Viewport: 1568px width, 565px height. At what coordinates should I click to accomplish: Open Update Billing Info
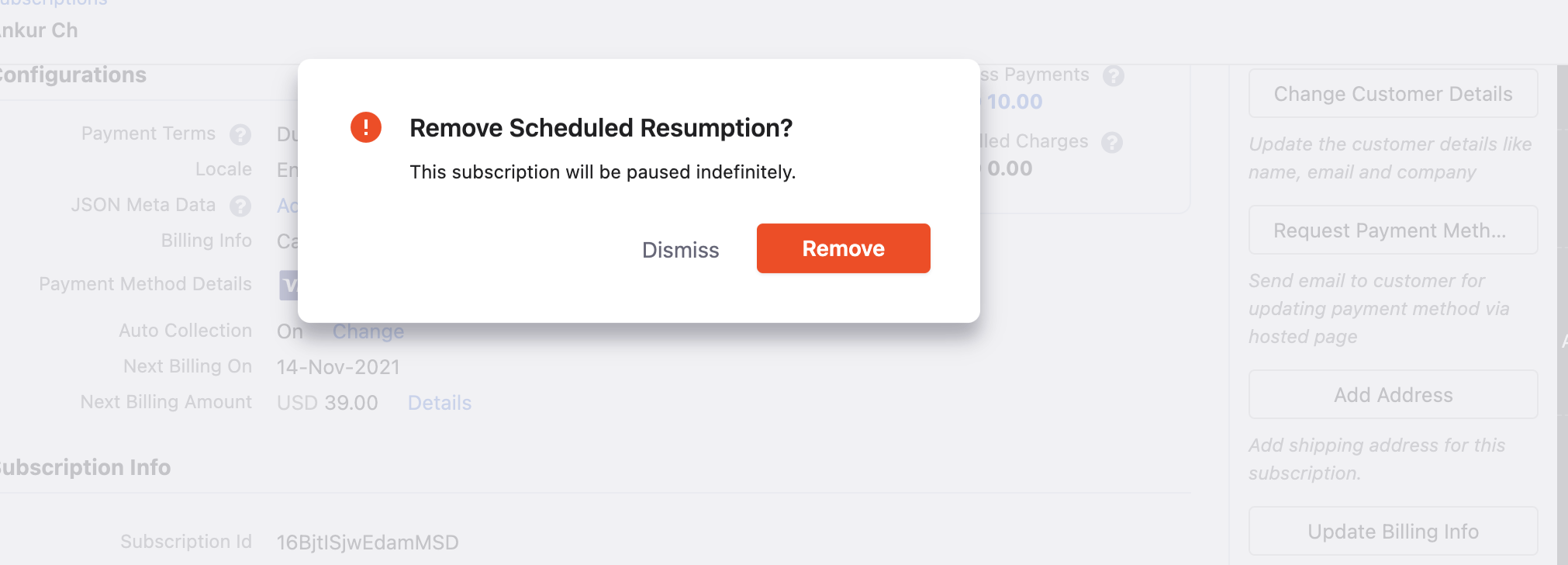click(x=1393, y=532)
